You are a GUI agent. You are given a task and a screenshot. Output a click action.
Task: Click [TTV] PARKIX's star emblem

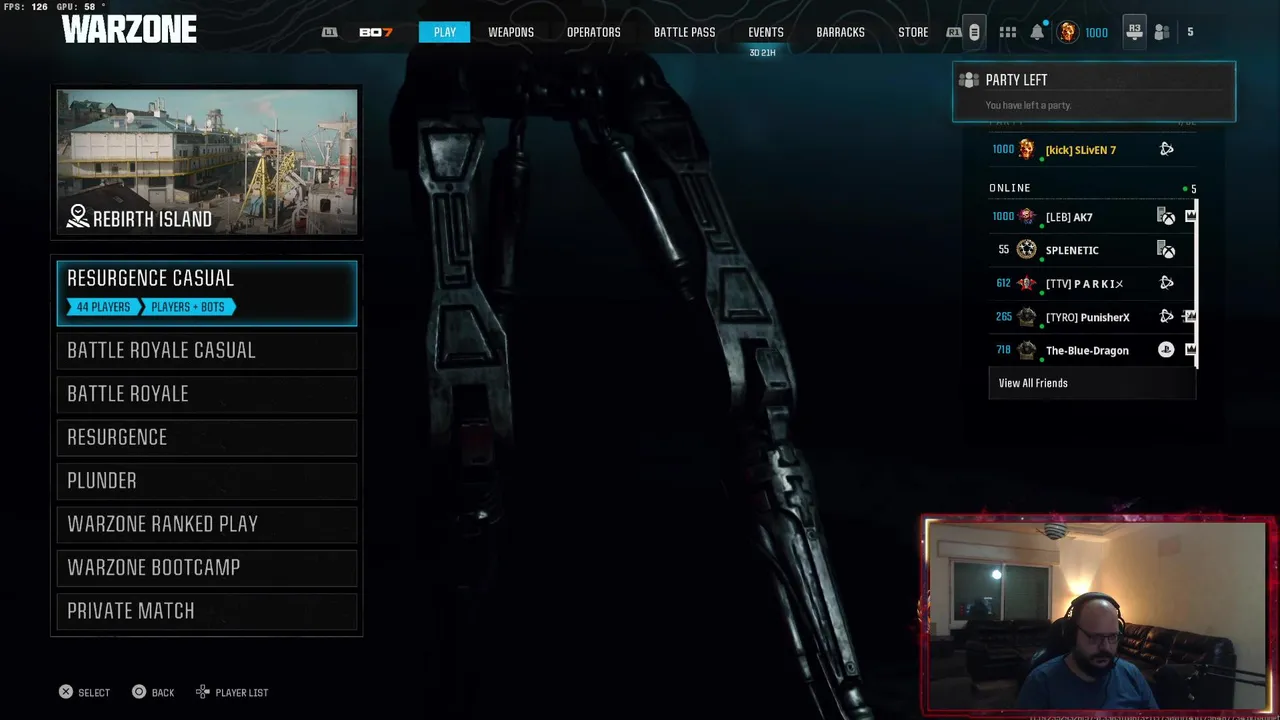pos(1026,284)
